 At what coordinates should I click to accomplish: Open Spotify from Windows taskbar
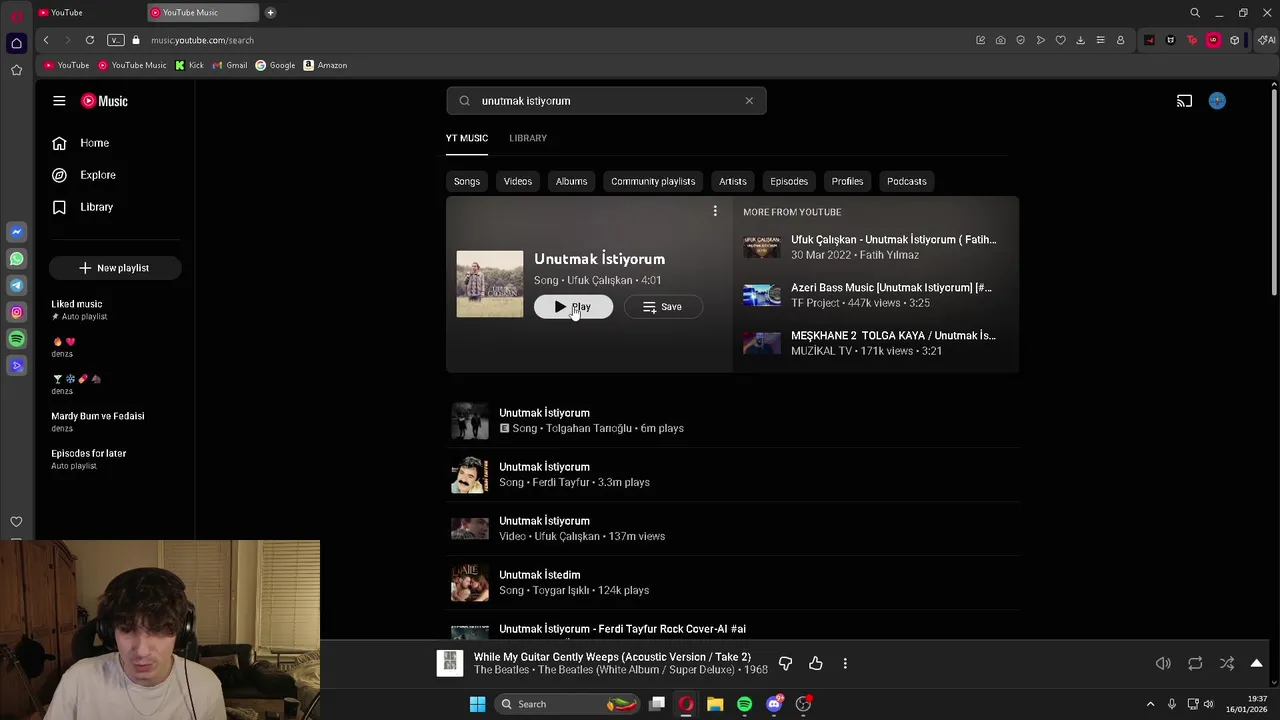click(744, 704)
